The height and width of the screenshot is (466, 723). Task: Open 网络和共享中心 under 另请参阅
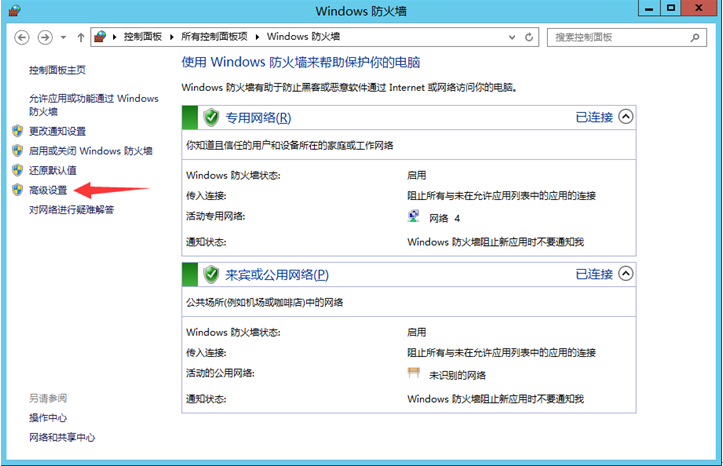62,437
